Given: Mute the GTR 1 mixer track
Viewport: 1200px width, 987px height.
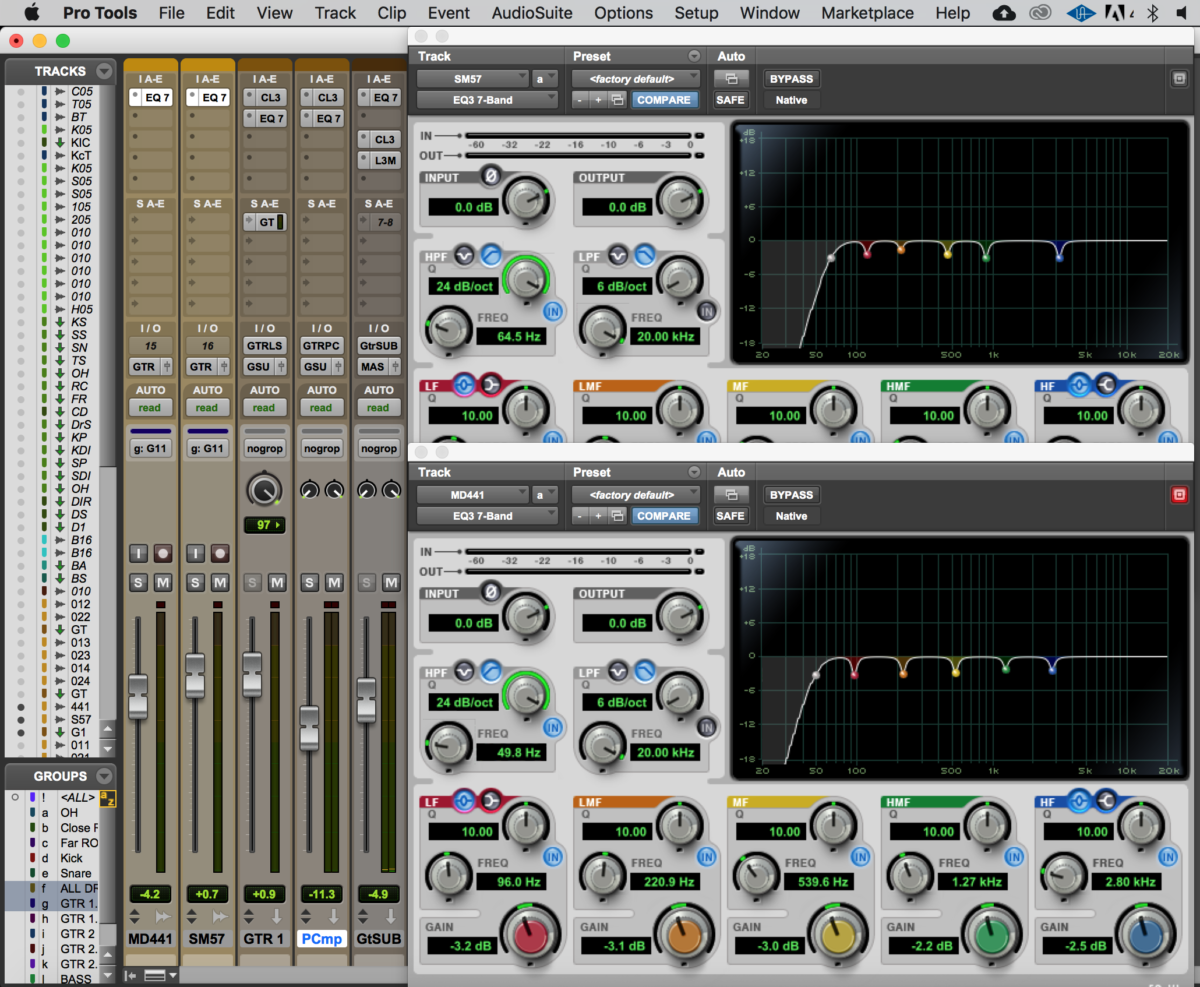Looking at the screenshot, I should click(276, 583).
